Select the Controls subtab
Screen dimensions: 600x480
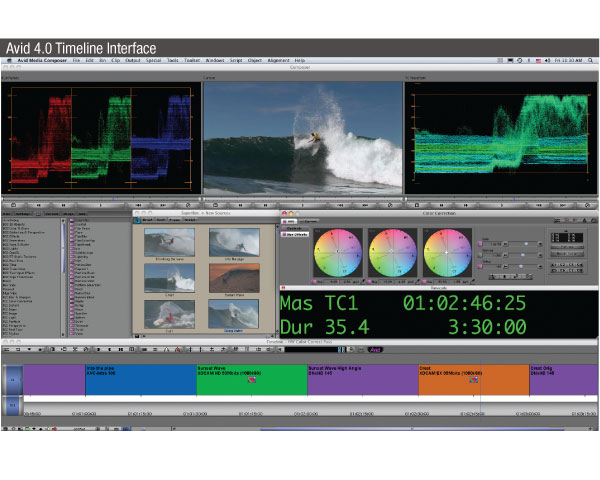click(x=294, y=229)
